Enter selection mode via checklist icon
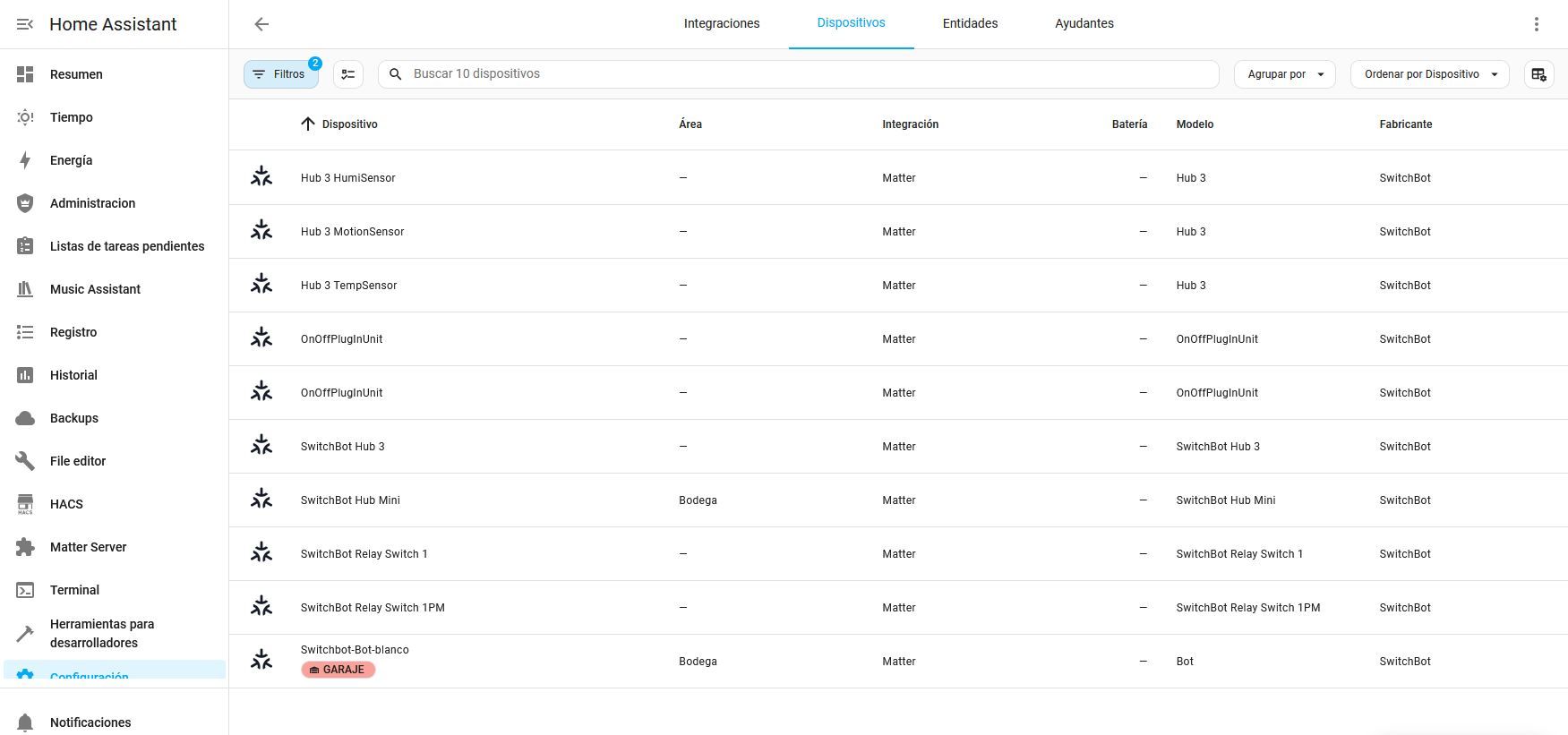 (348, 74)
